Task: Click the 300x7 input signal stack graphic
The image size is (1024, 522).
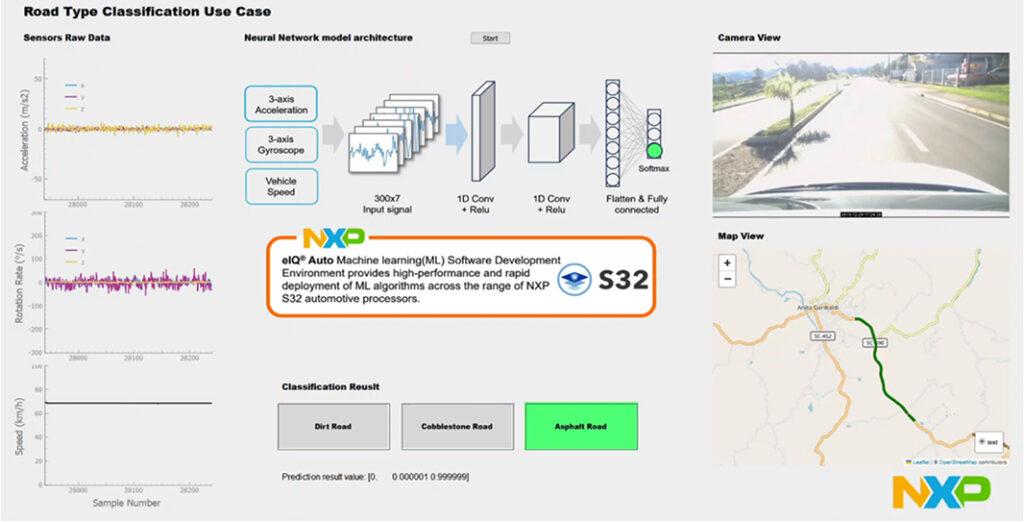Action: pyautogui.click(x=394, y=133)
